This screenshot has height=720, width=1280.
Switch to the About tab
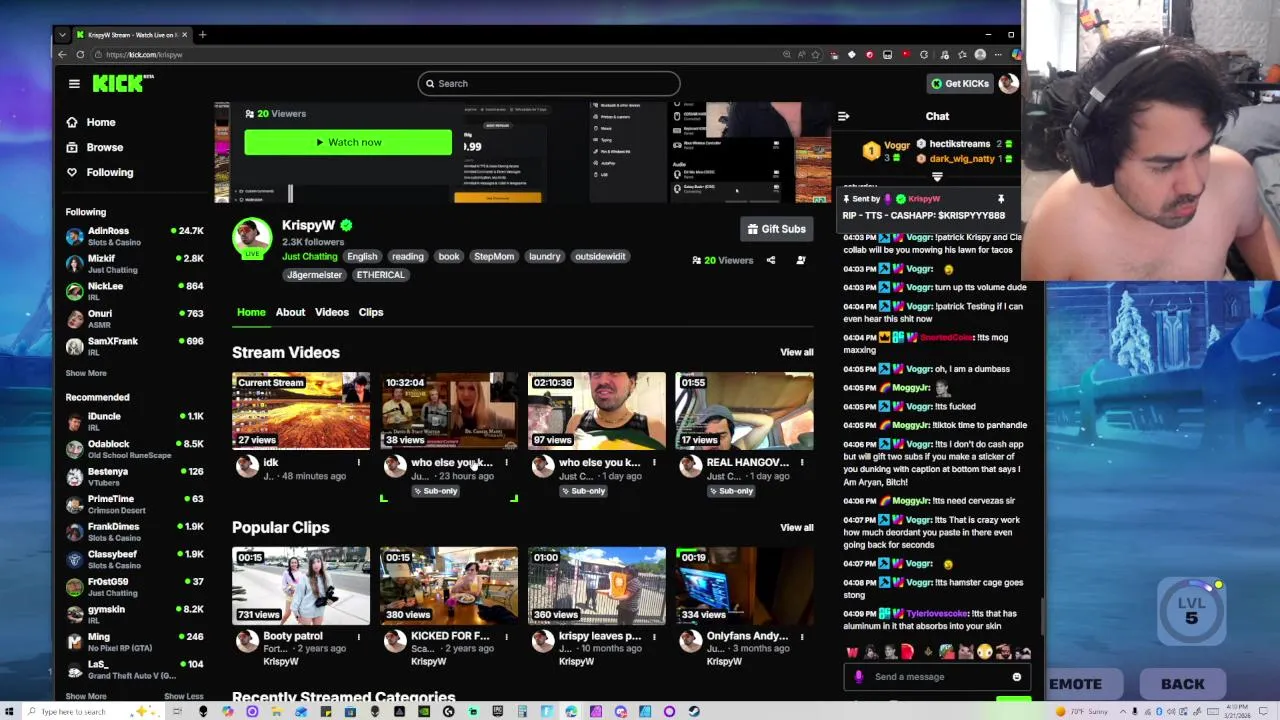click(290, 312)
